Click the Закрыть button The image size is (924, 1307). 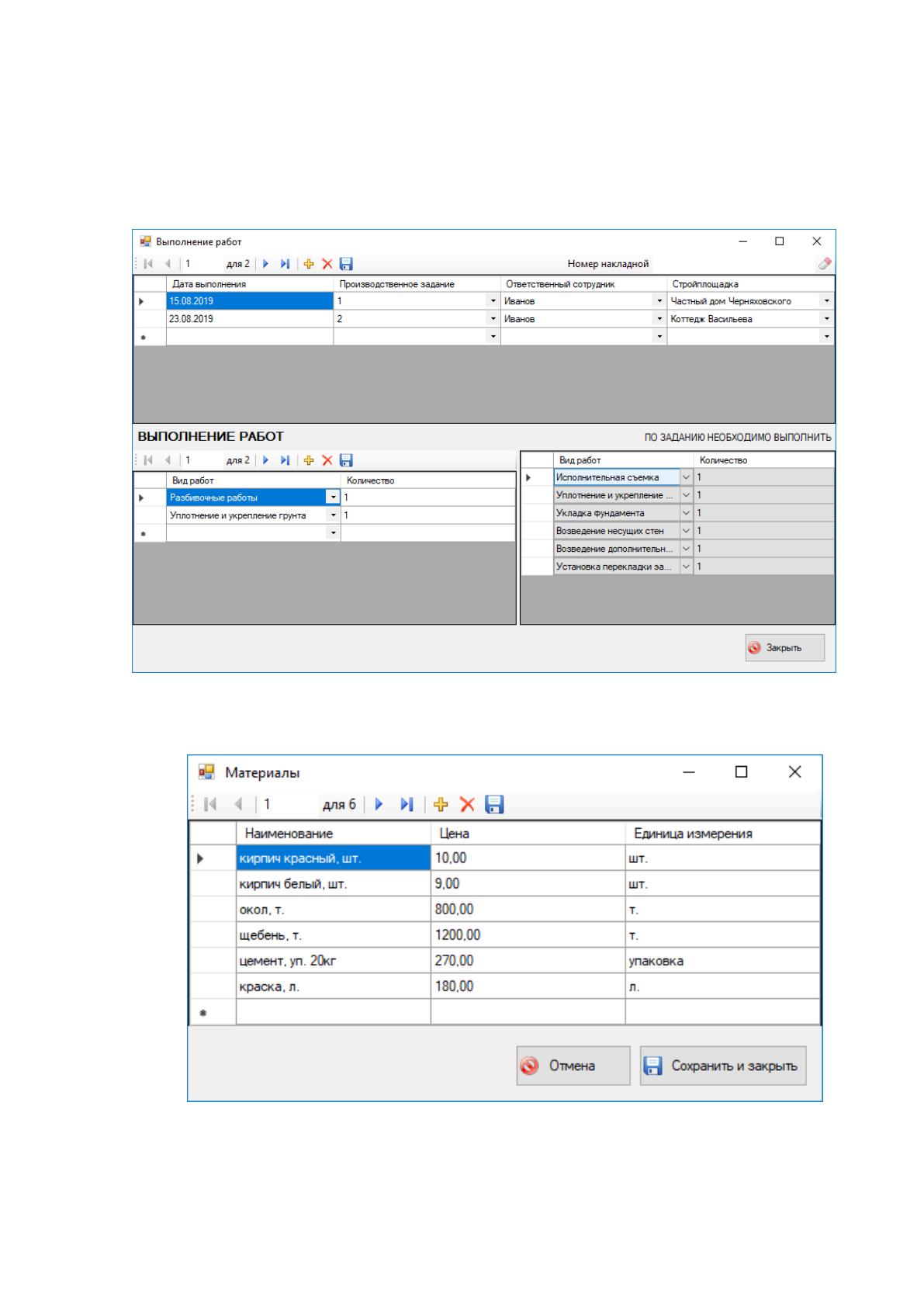pyautogui.click(x=785, y=647)
